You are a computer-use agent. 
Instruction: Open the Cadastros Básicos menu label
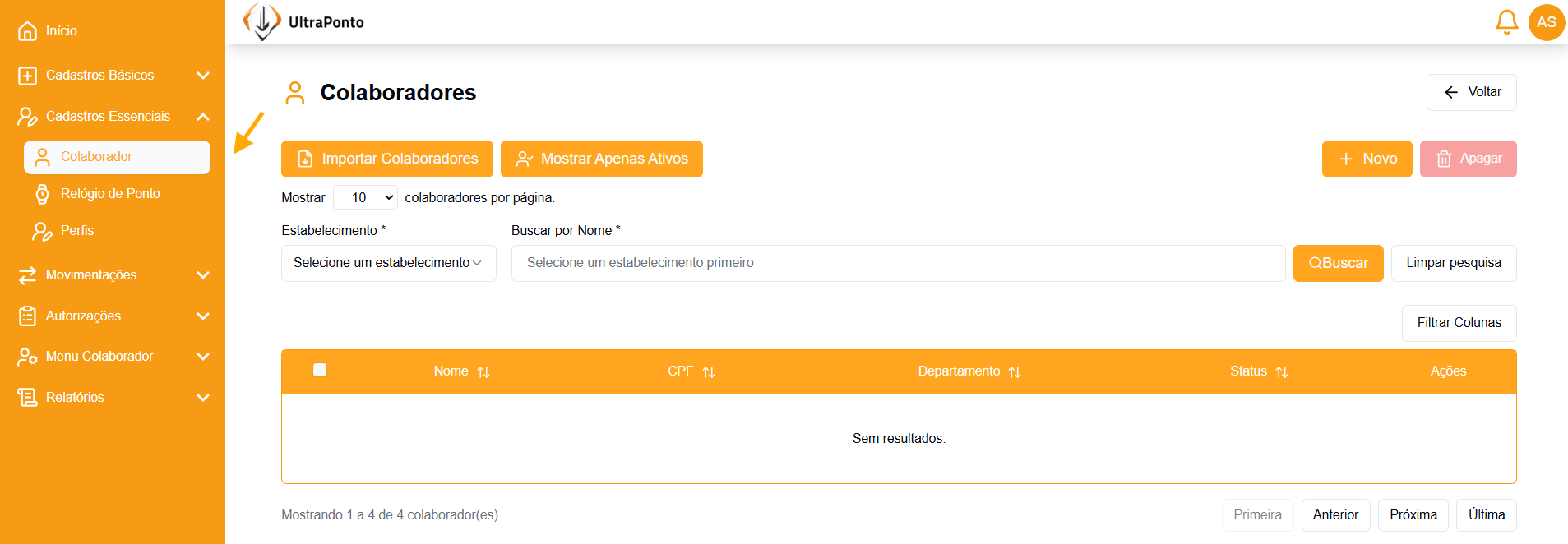tap(99, 76)
